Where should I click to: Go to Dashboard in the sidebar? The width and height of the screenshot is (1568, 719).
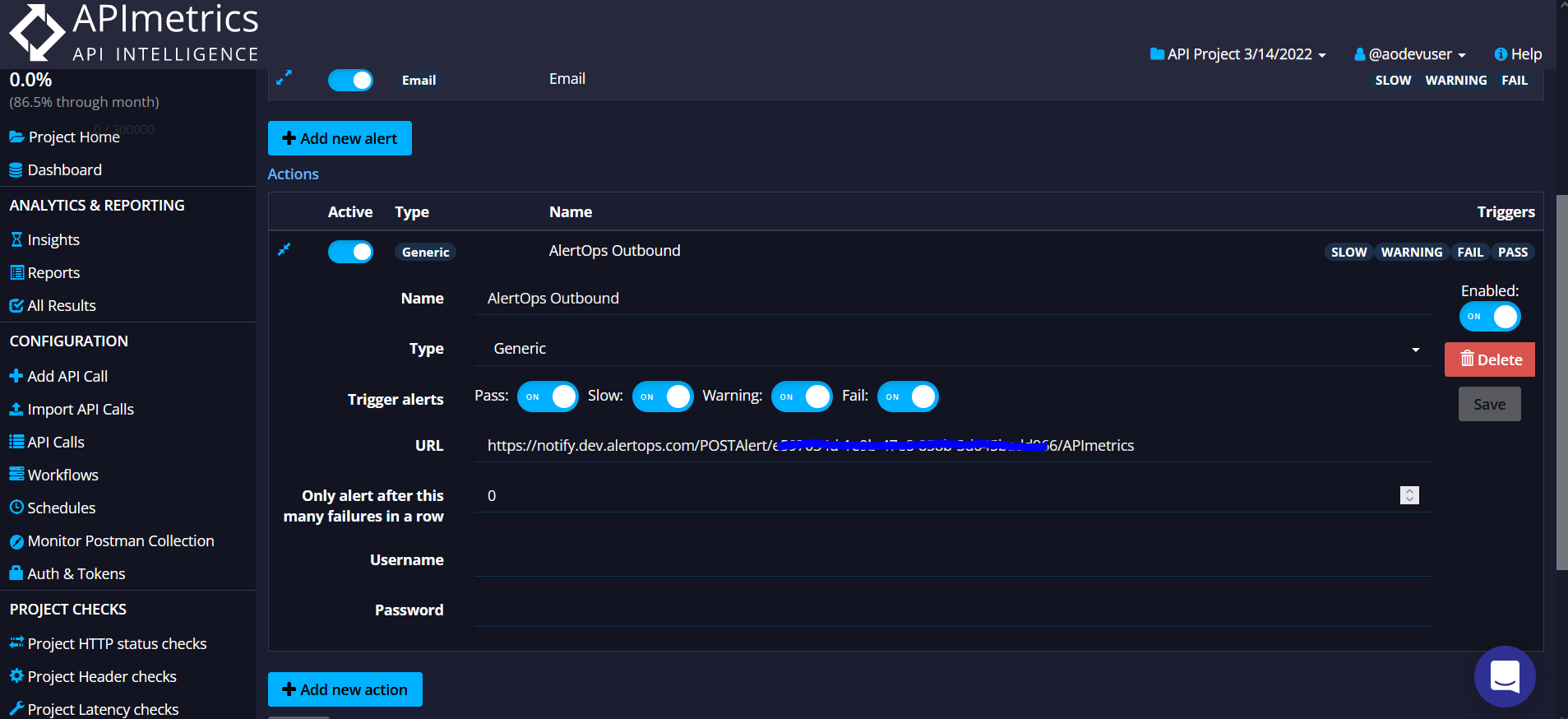pyautogui.click(x=64, y=170)
